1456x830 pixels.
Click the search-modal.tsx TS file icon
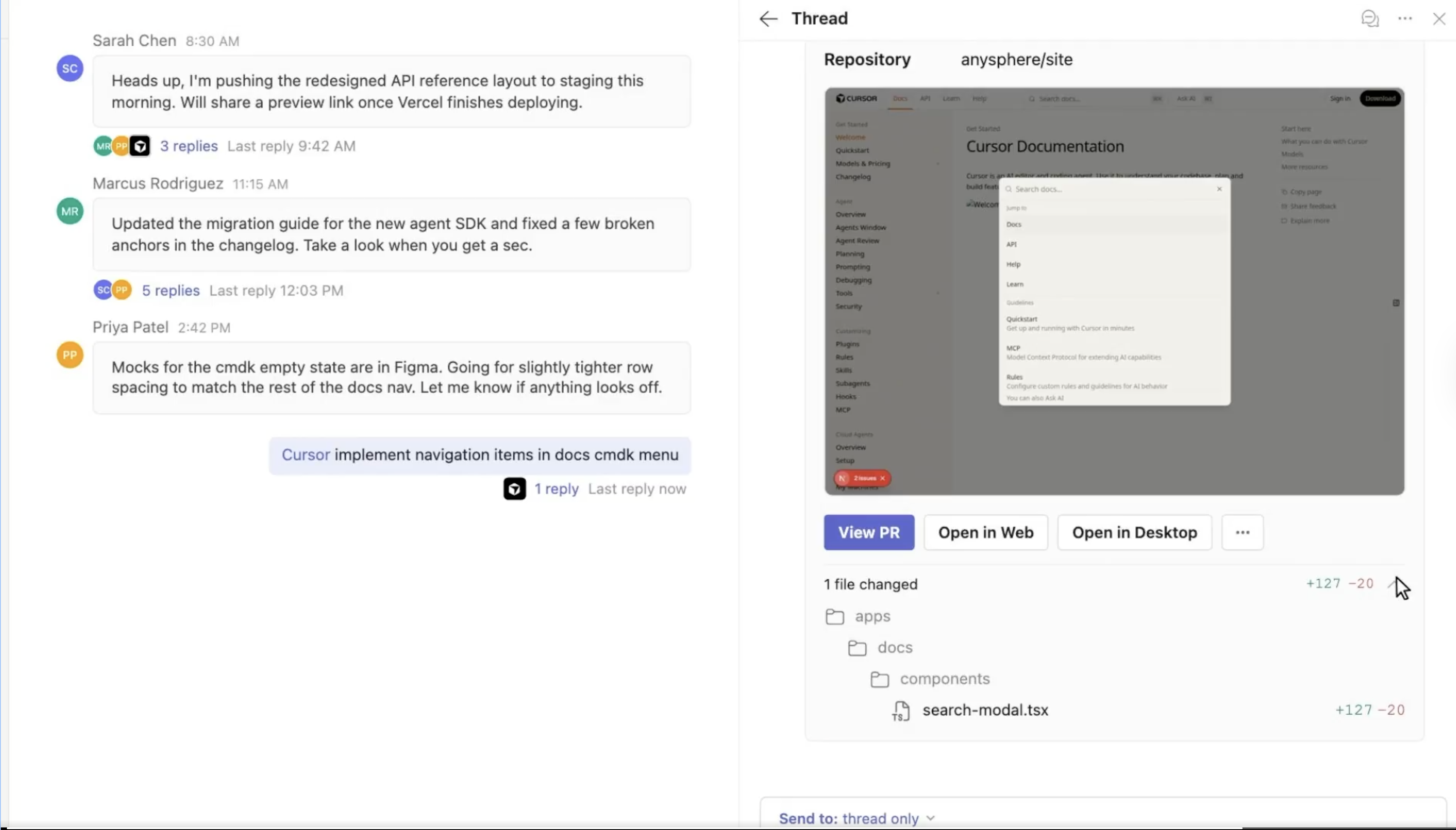point(900,711)
